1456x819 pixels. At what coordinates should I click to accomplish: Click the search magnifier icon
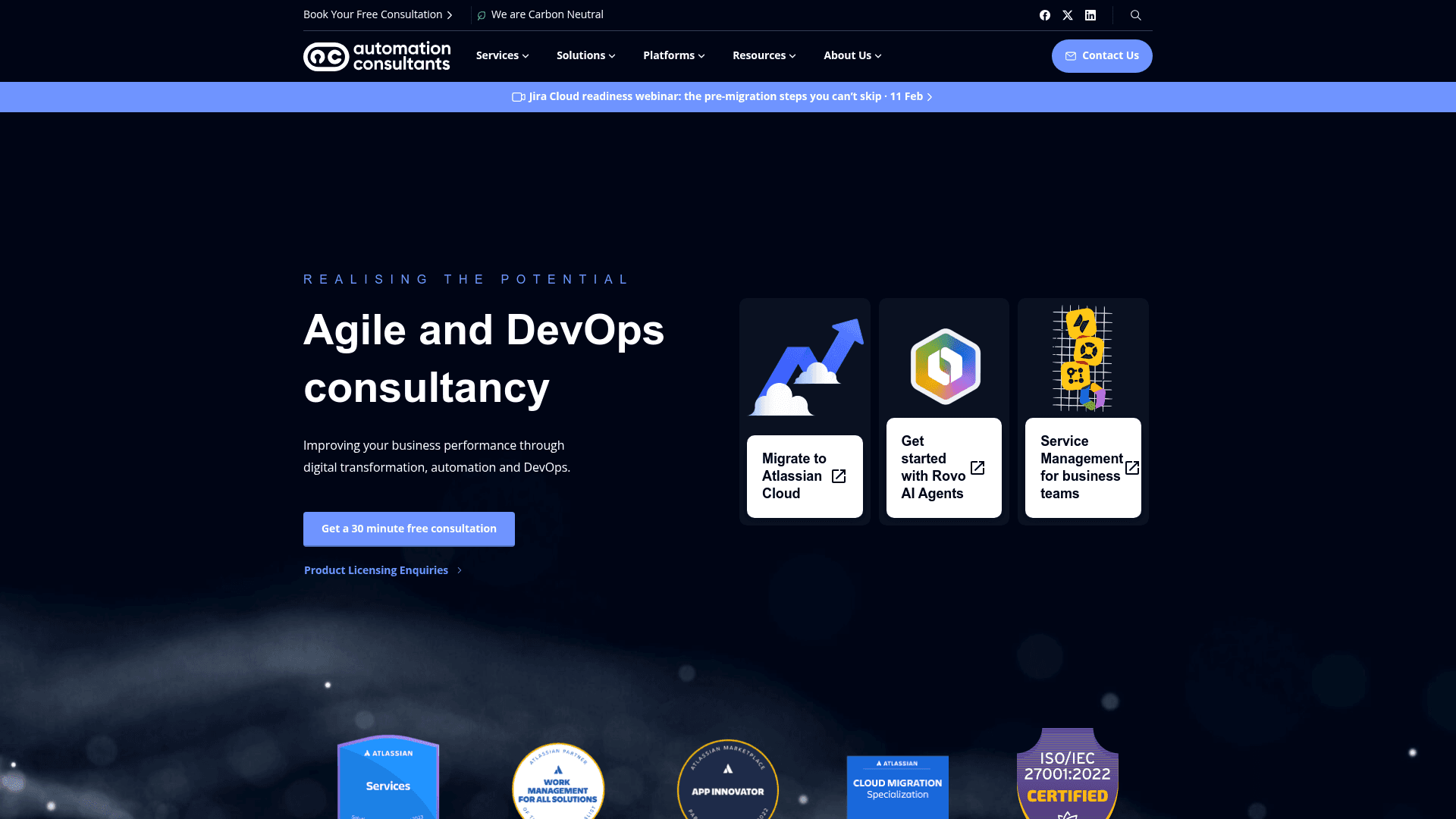click(x=1135, y=14)
